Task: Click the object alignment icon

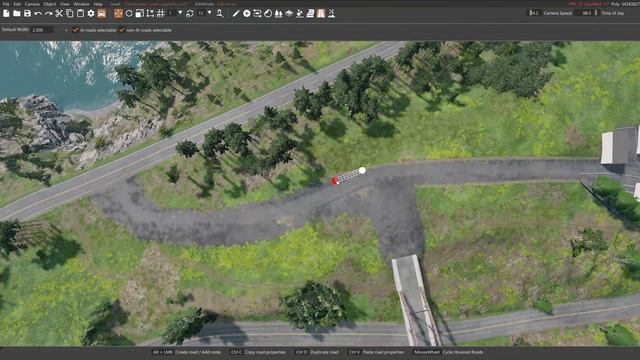Action: pos(150,13)
